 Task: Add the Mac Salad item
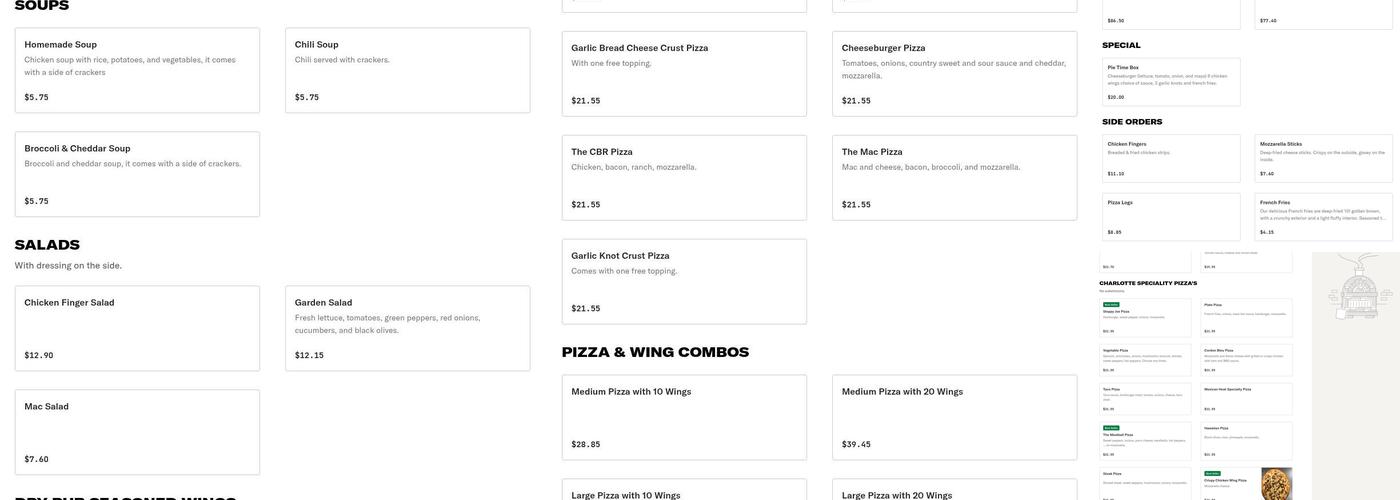[137, 432]
